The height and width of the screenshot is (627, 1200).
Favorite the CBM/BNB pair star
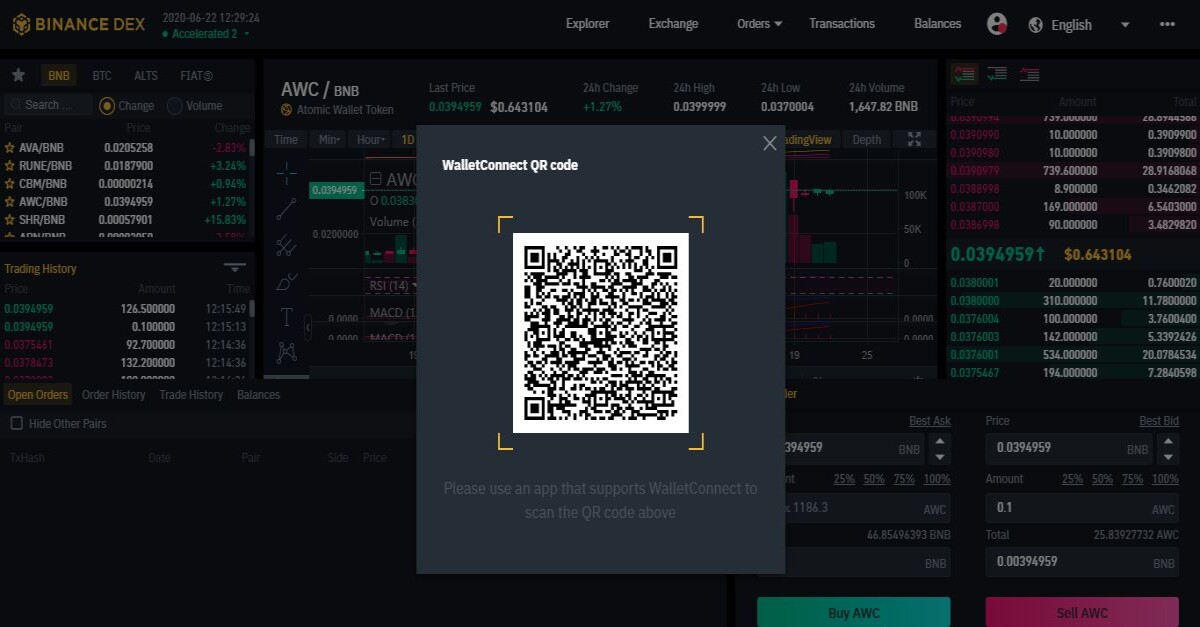coord(10,183)
